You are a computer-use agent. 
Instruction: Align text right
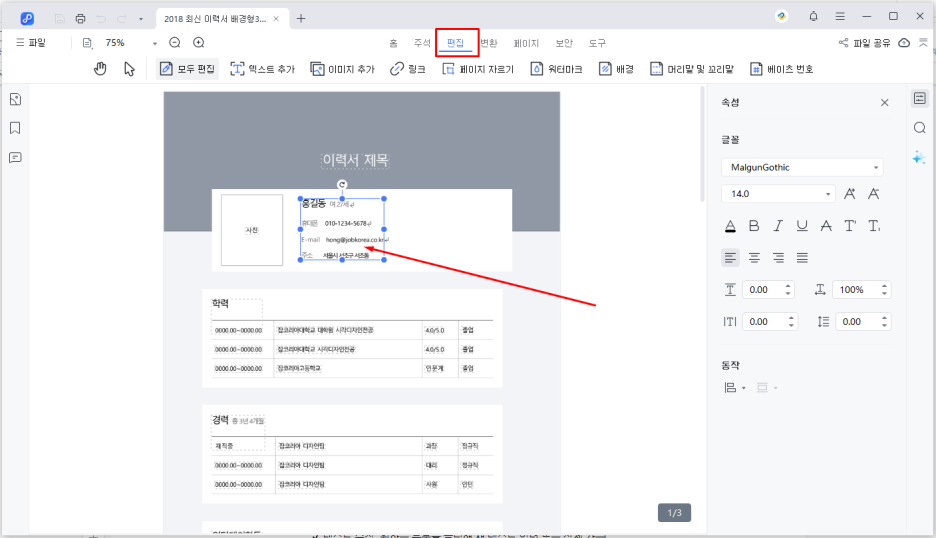pos(778,257)
